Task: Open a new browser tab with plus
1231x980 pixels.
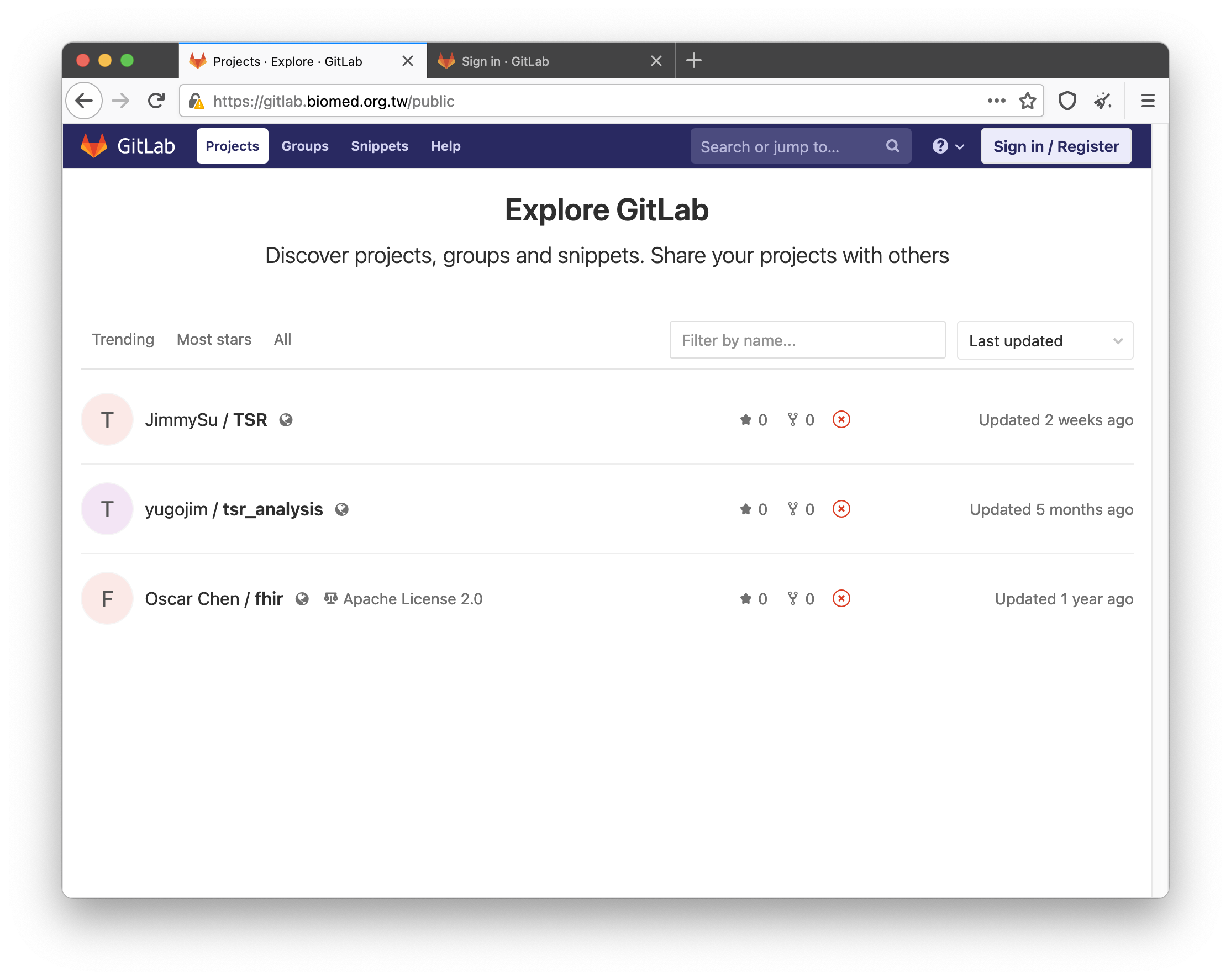Action: [694, 61]
